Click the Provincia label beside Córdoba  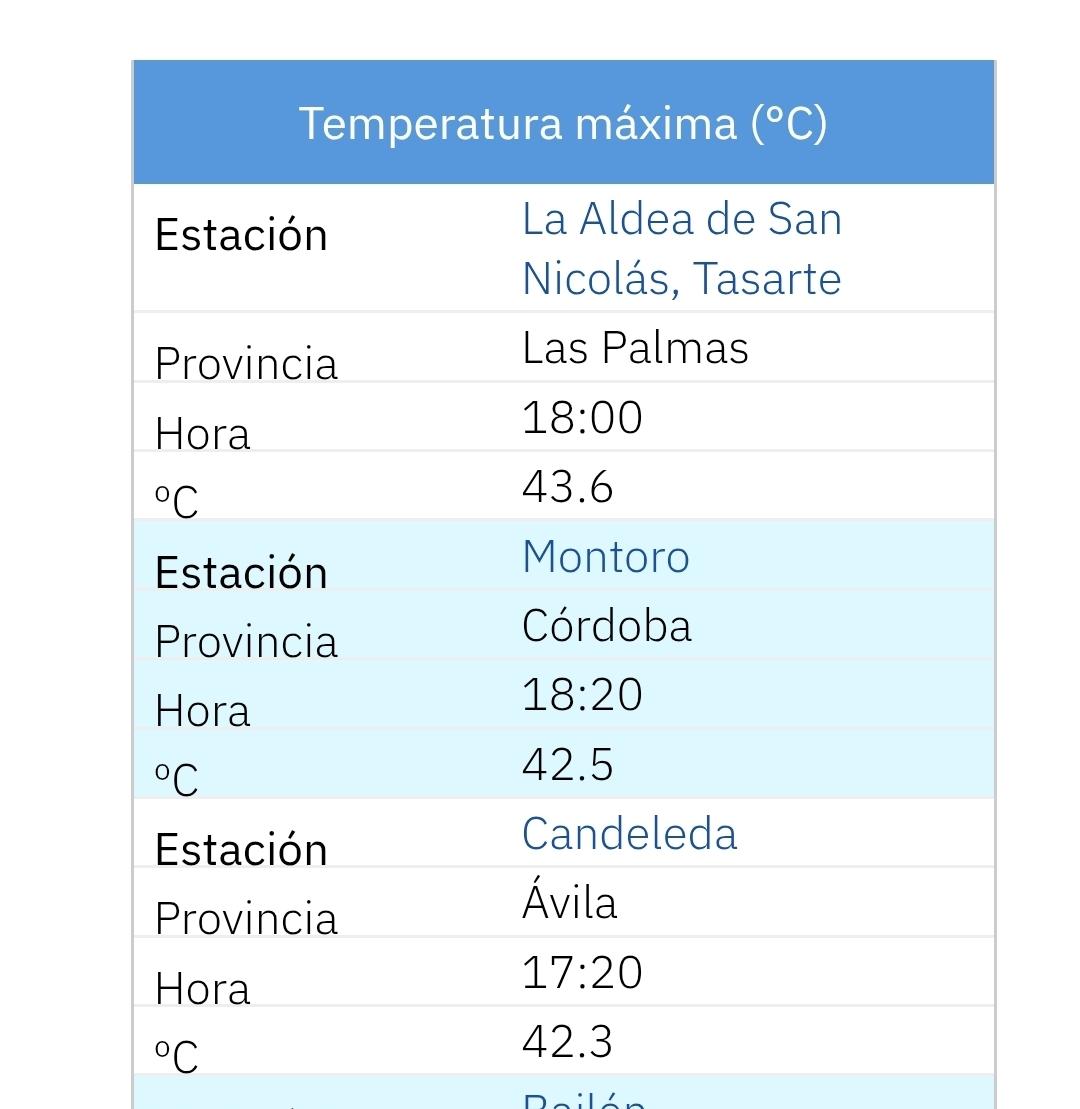click(246, 641)
